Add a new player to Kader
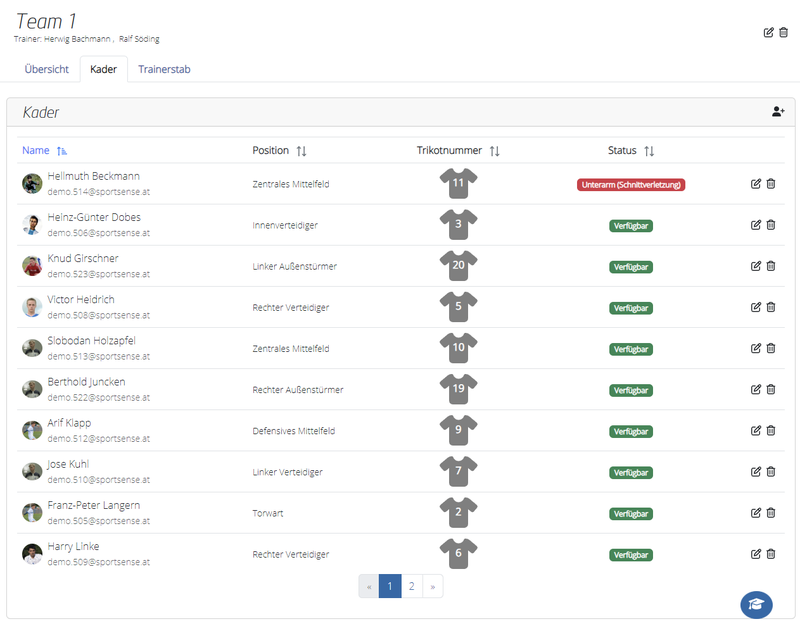Screen dimensions: 800x631 click(x=778, y=111)
